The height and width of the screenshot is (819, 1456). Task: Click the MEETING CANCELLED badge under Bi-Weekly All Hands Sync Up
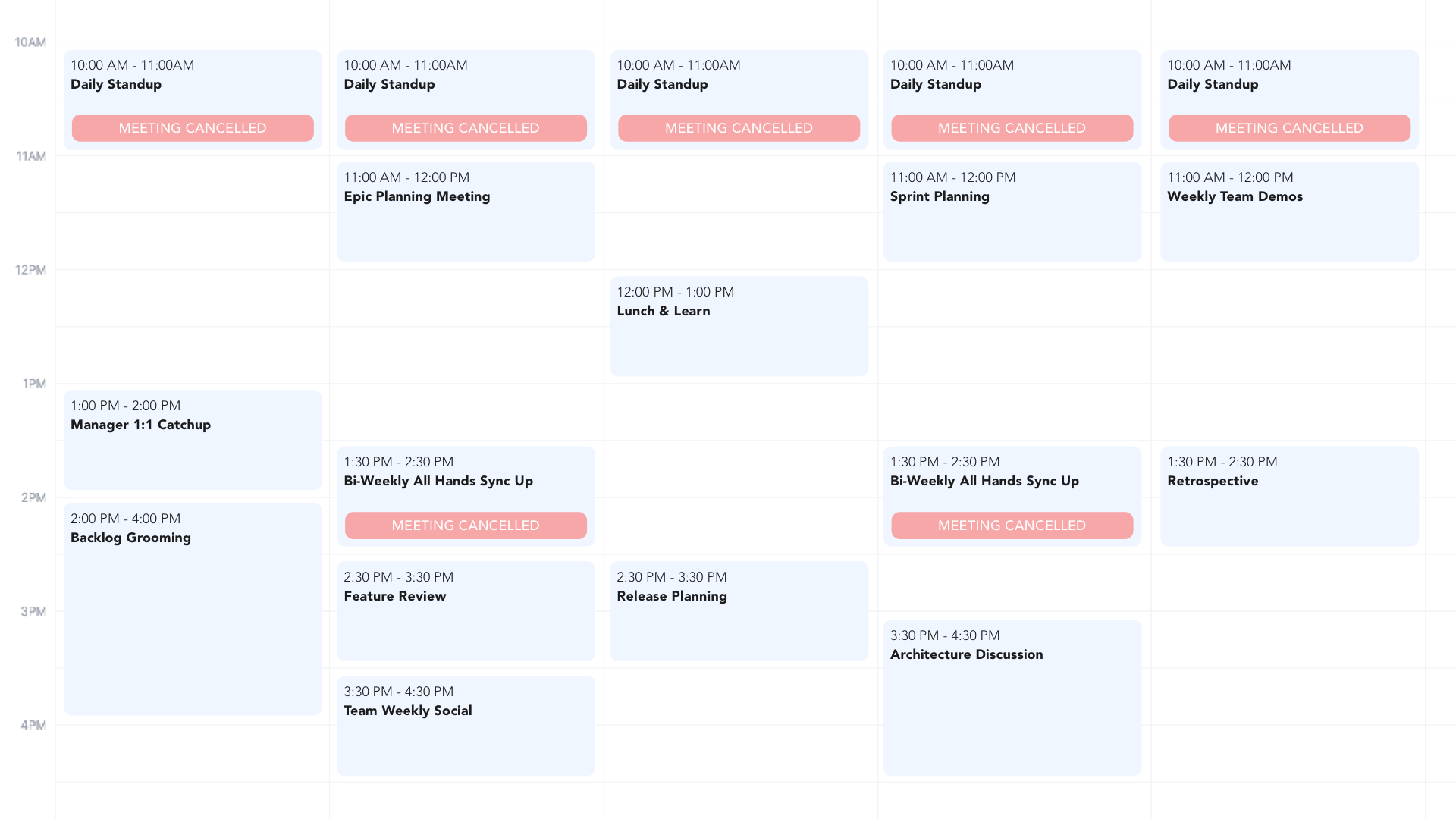466,525
